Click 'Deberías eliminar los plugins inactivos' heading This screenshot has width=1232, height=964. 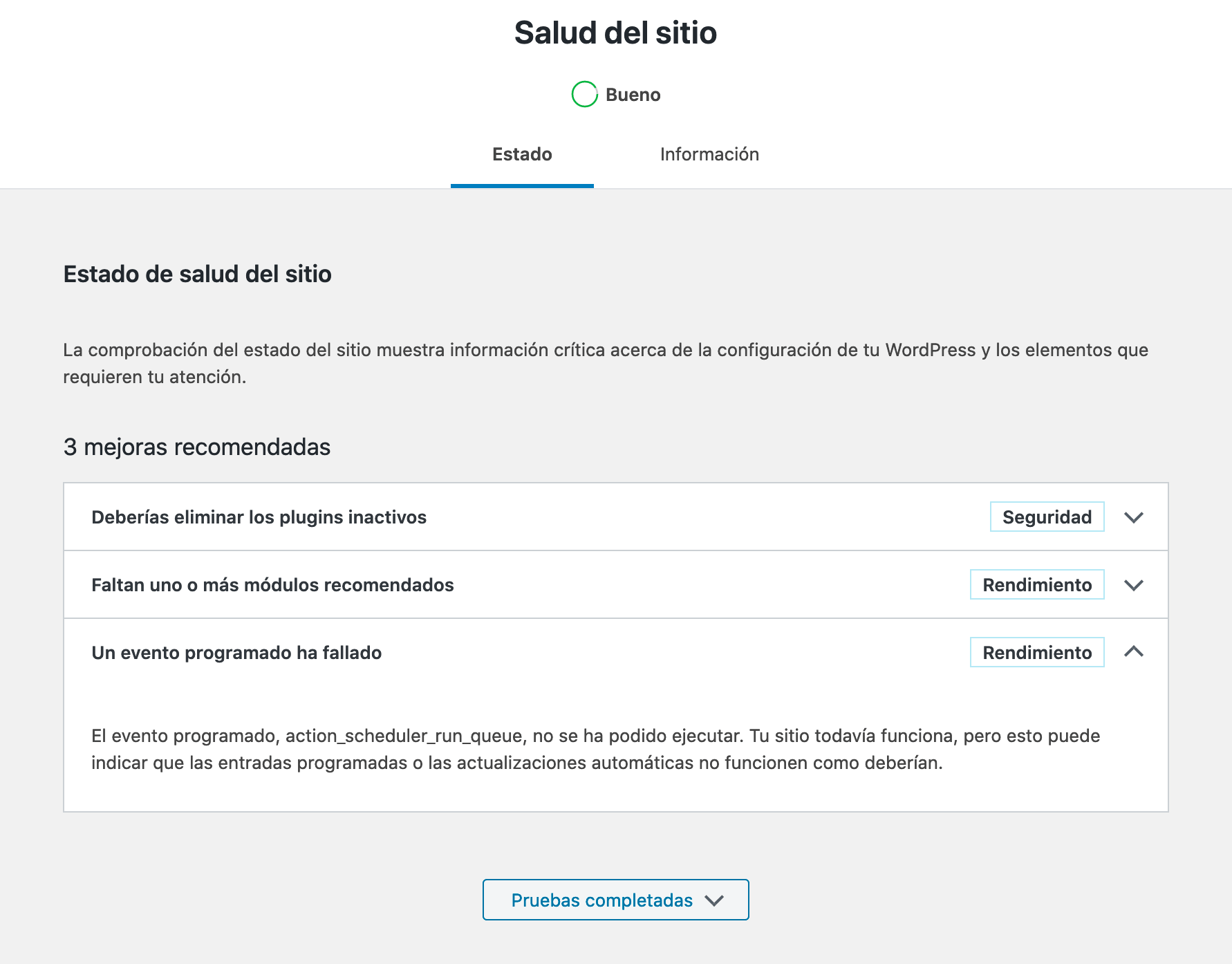[259, 517]
